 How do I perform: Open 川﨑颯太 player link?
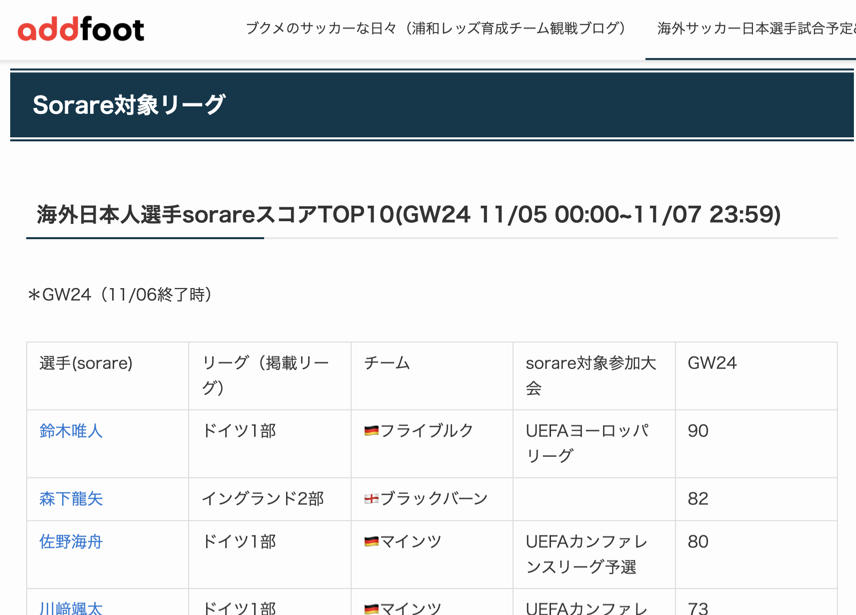[x=71, y=607]
